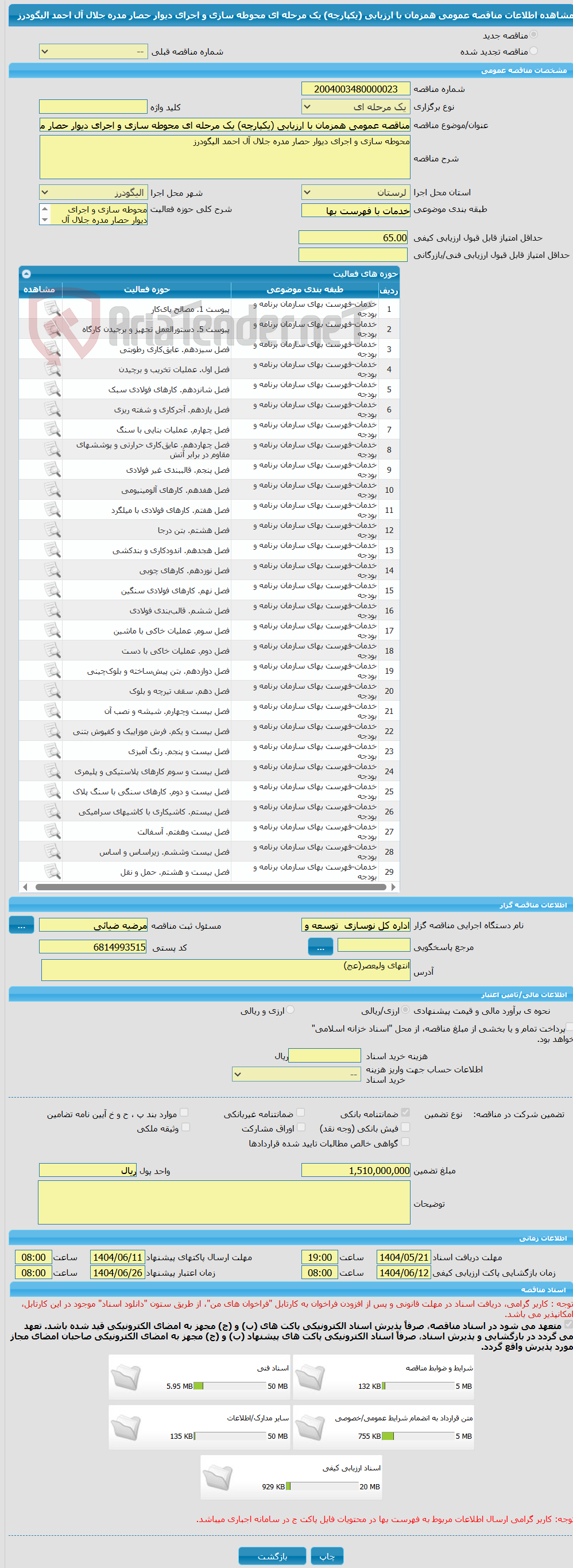The height and width of the screenshot is (1568, 573).
Task: Click the حوزه فعالیت column header
Action: click(x=146, y=289)
